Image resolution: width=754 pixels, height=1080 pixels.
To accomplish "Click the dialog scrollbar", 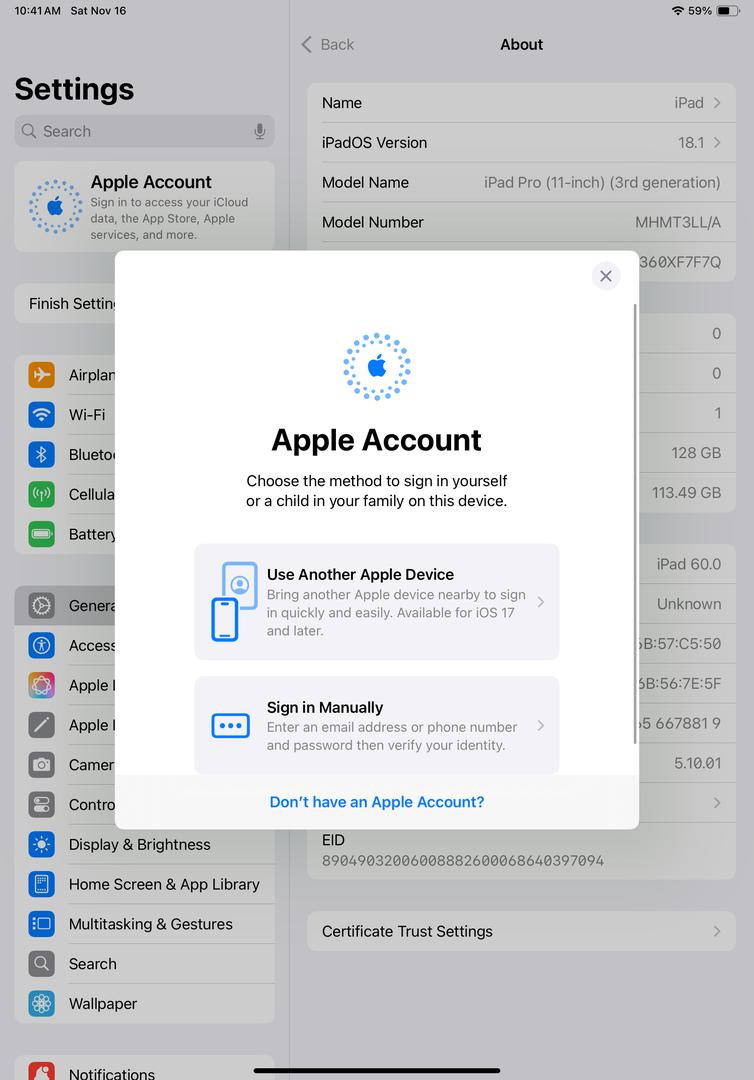I will click(x=635, y=523).
